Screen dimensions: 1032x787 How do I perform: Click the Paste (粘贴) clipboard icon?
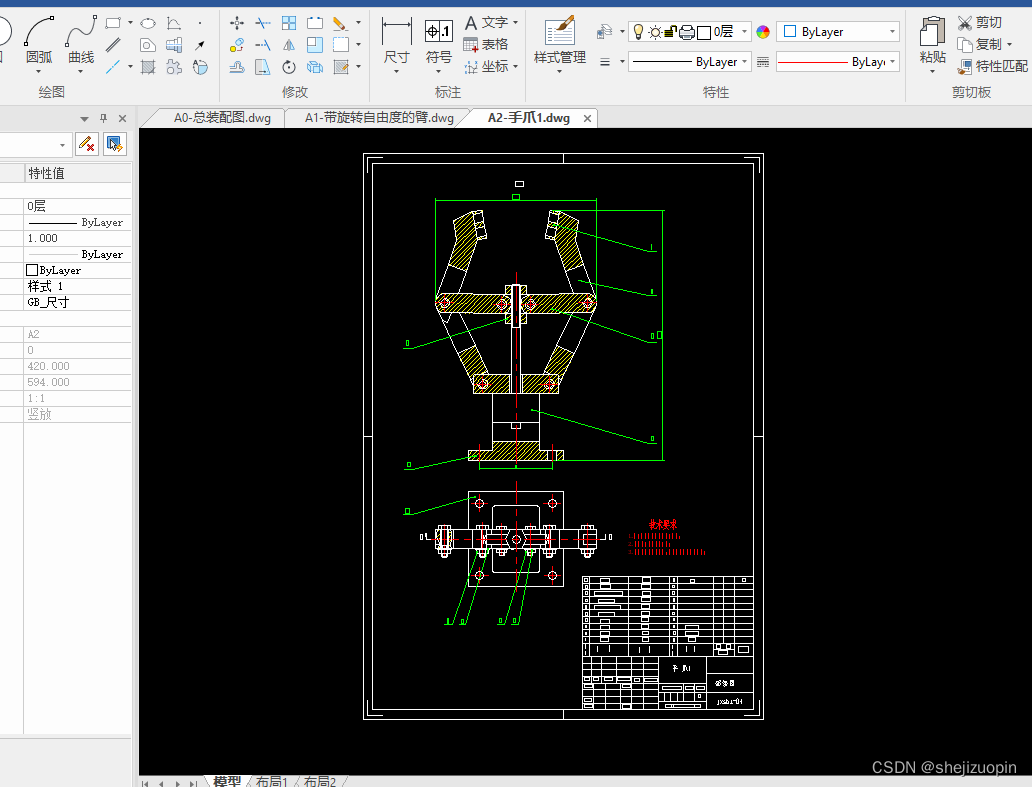coord(933,39)
